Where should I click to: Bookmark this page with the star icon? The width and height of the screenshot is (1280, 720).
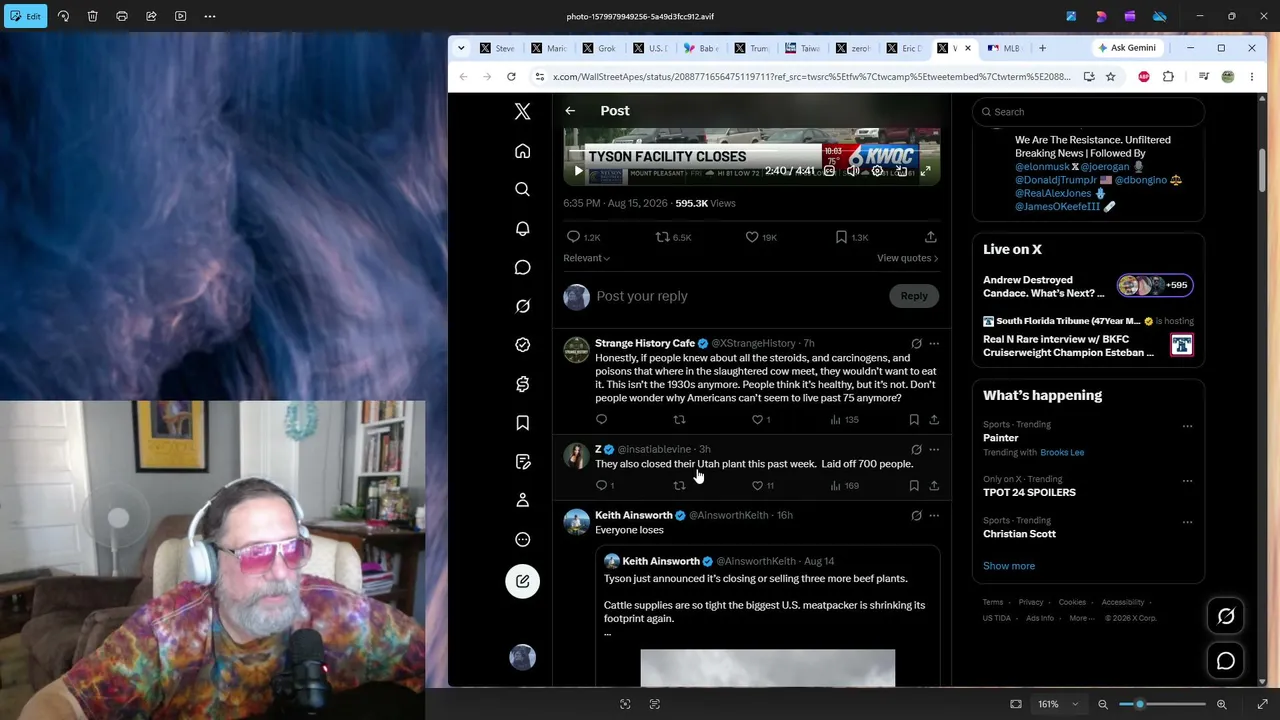coord(1110,77)
